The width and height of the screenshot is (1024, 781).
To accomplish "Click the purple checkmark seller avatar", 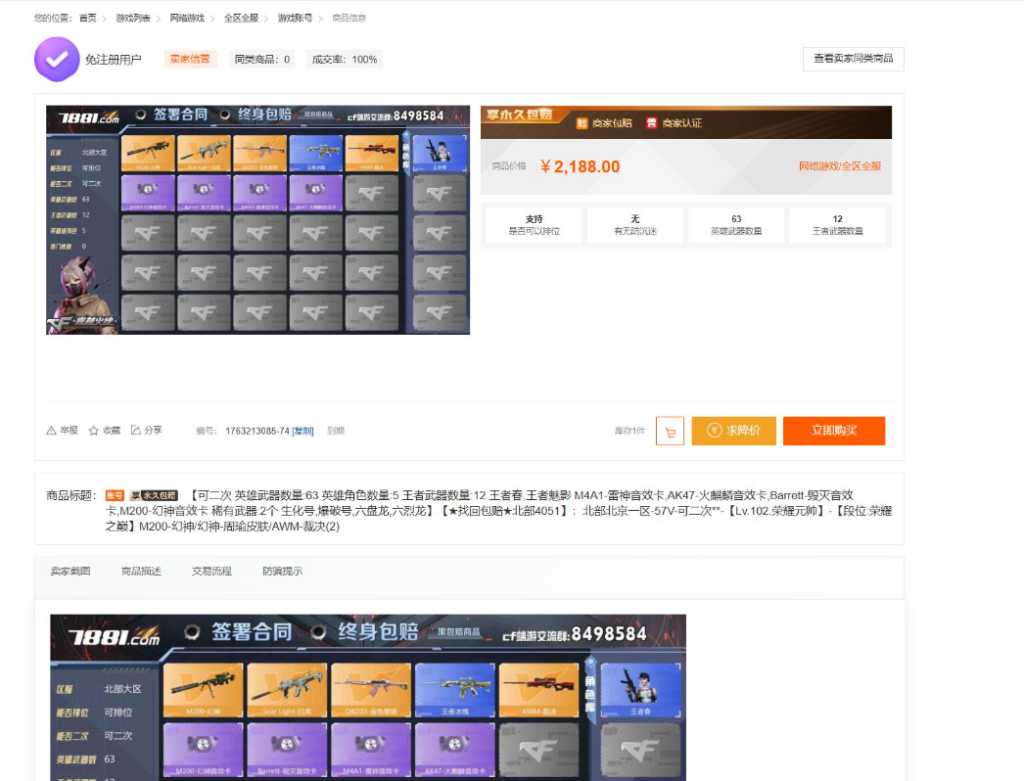I will pos(57,59).
